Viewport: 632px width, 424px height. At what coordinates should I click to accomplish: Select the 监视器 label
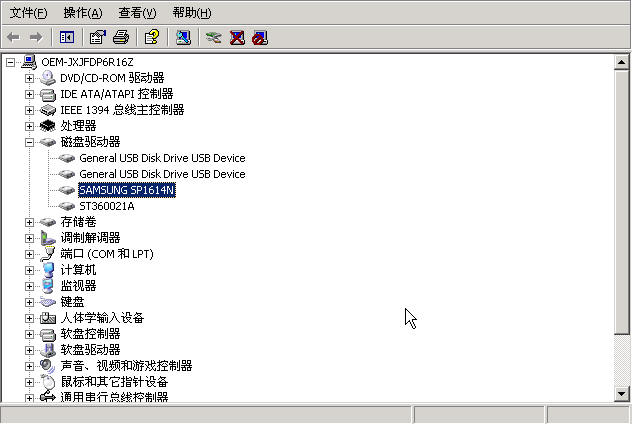point(78,286)
